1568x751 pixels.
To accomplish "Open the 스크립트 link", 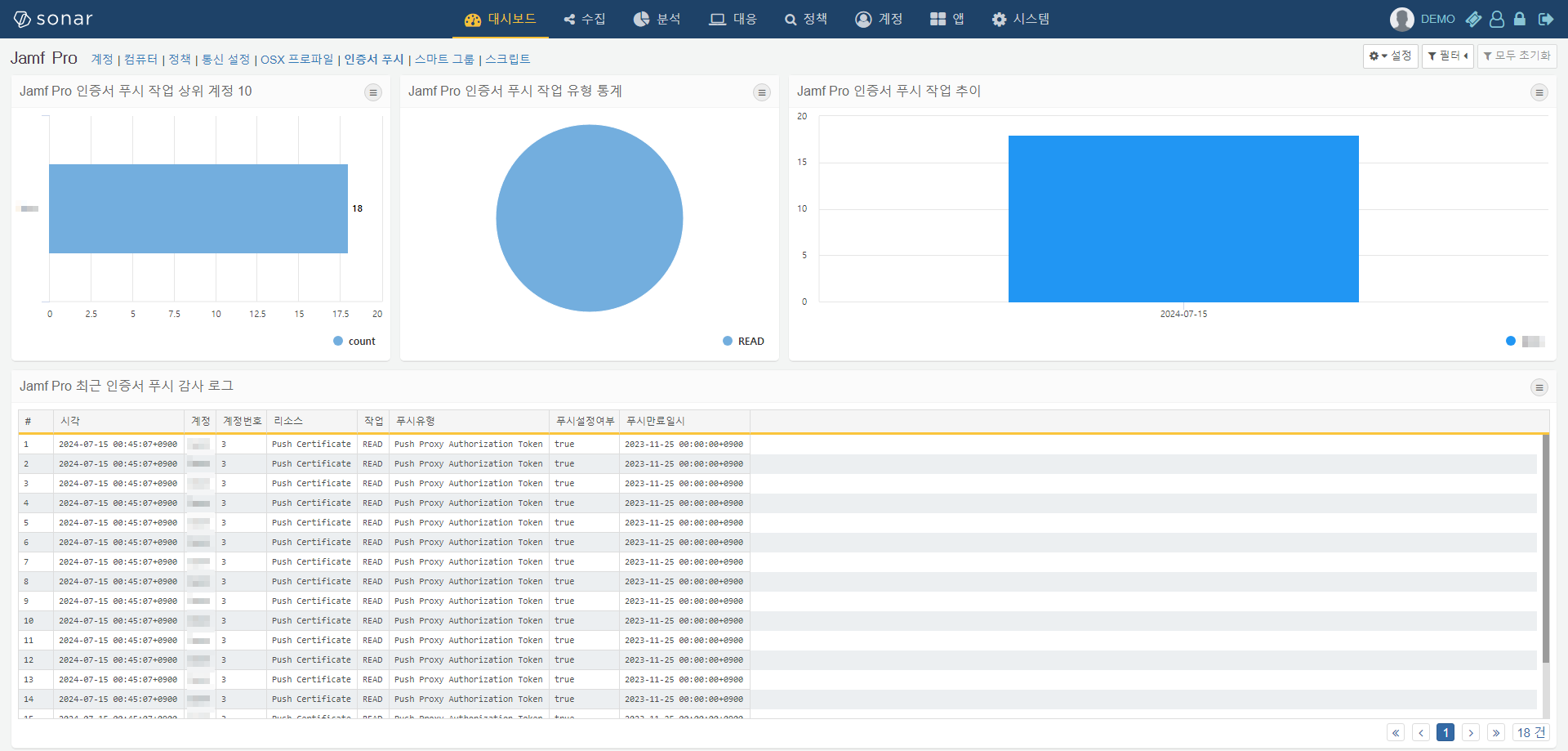I will tap(508, 59).
